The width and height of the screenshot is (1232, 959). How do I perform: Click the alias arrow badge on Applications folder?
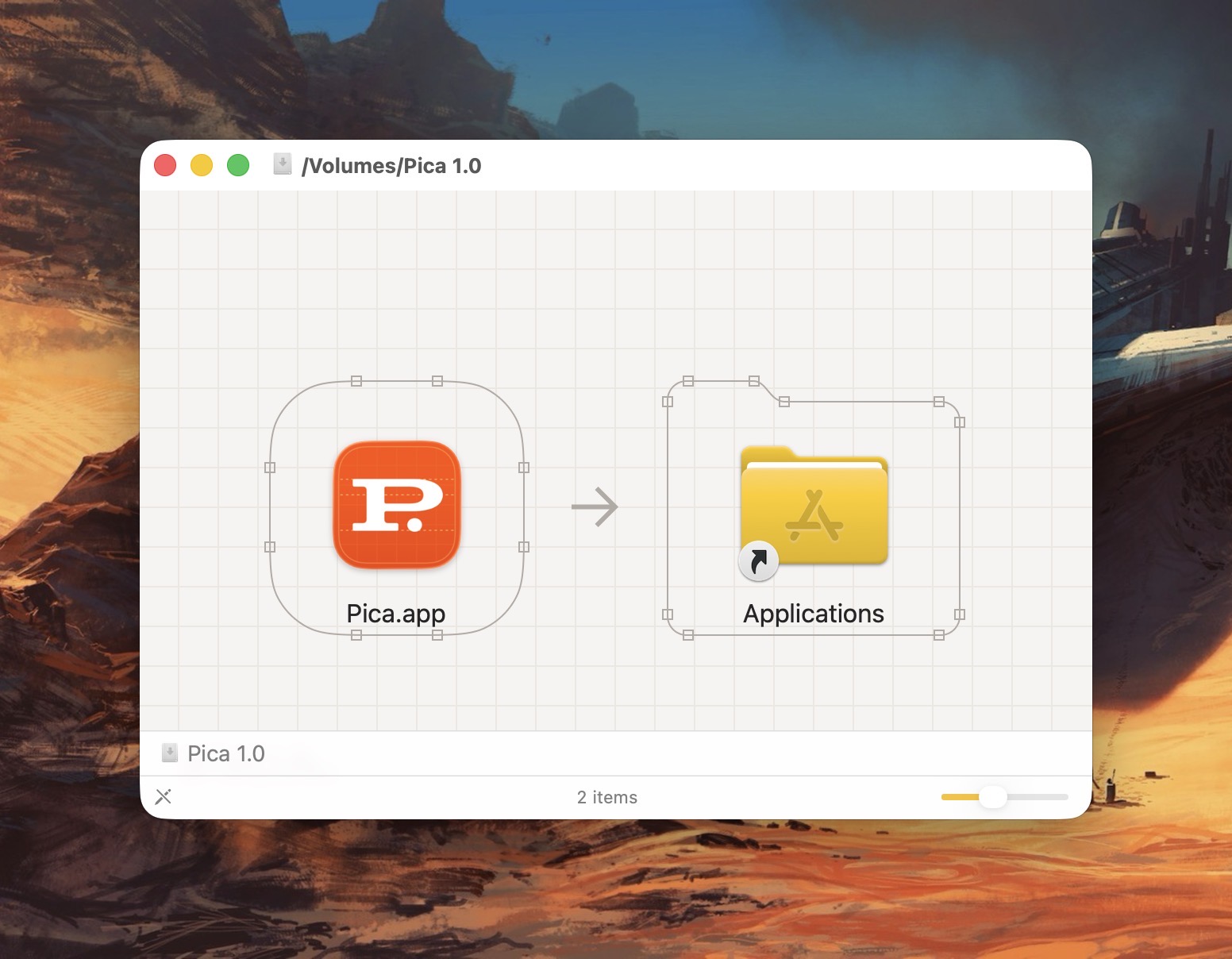pos(758,561)
